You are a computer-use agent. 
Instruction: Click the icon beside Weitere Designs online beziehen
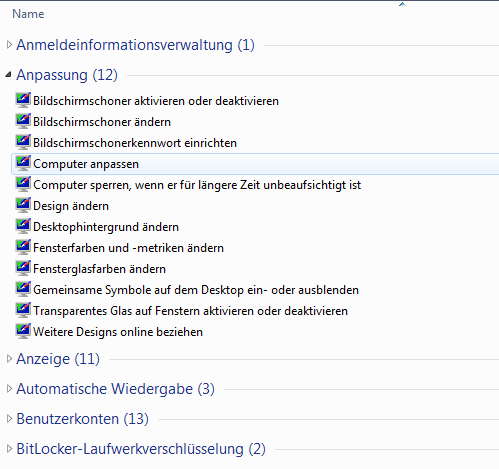tap(23, 332)
